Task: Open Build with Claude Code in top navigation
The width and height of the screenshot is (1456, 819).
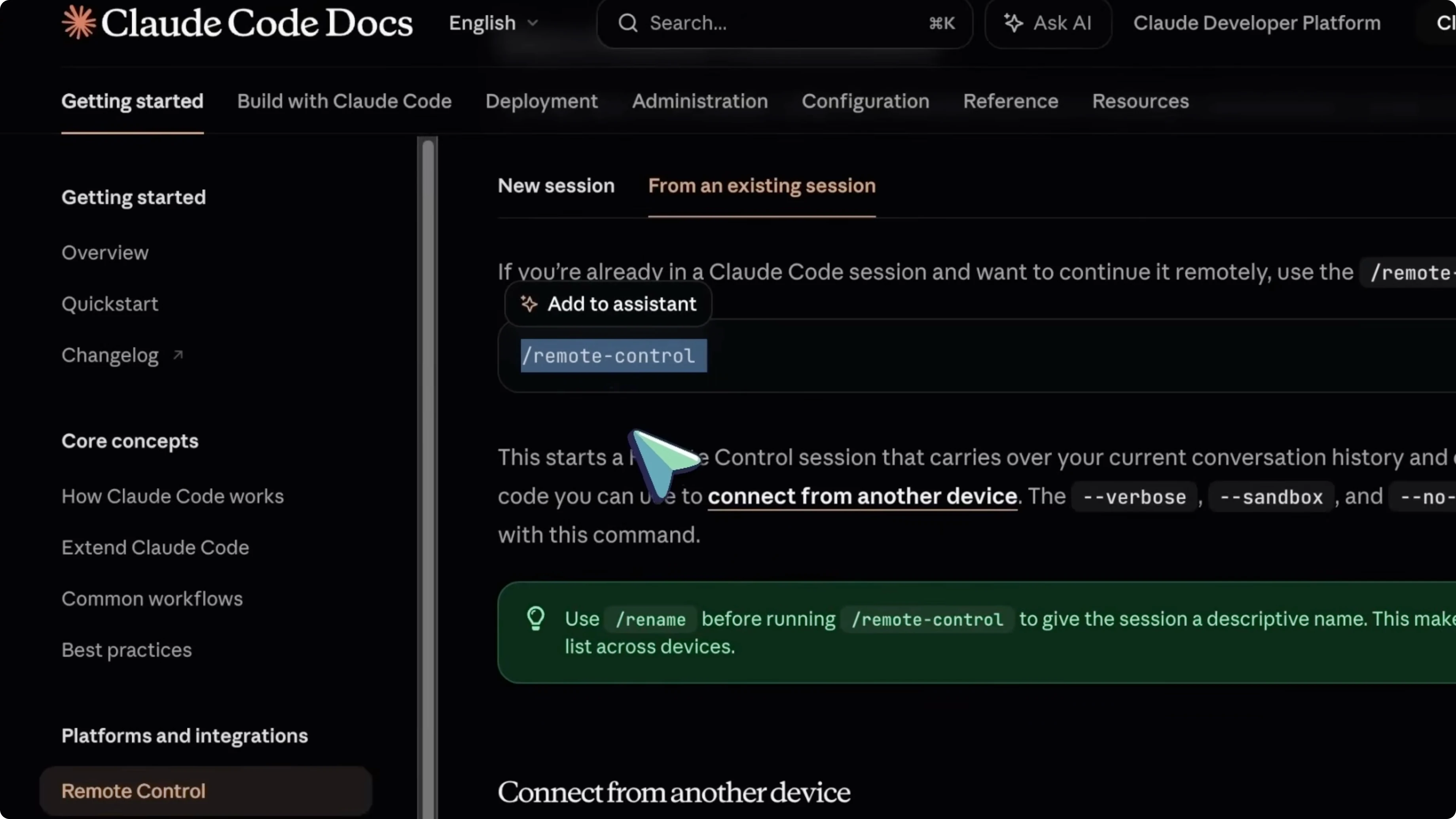Action: 345,101
